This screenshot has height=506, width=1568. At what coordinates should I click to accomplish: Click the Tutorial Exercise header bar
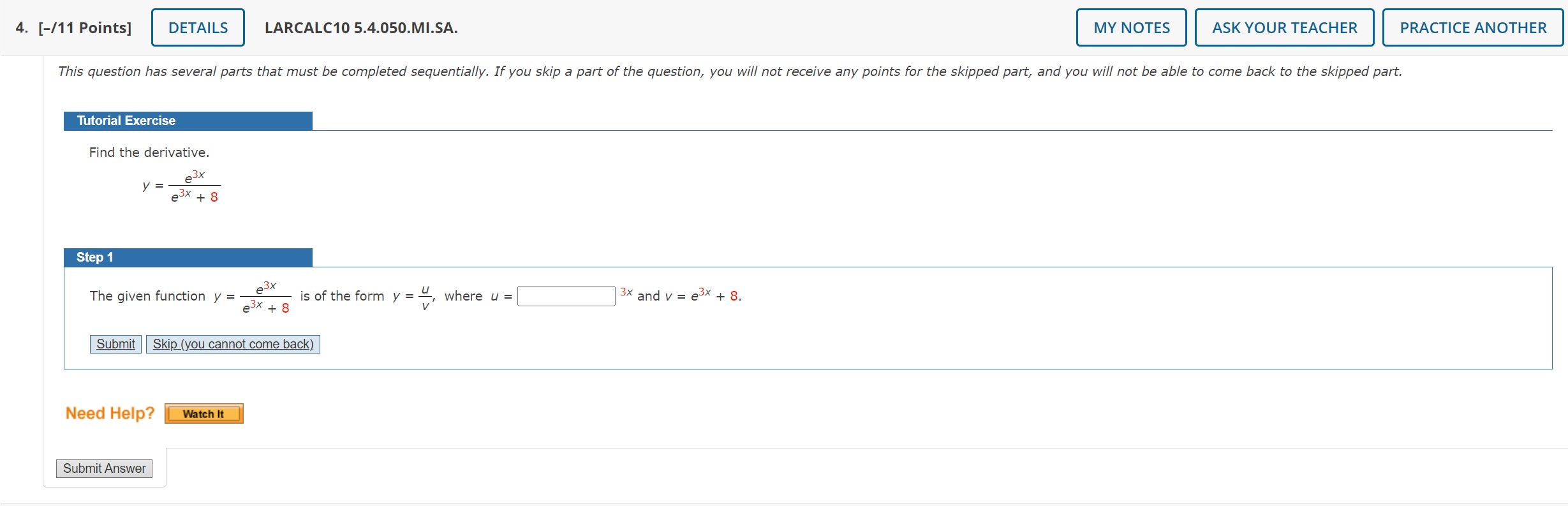[188, 120]
